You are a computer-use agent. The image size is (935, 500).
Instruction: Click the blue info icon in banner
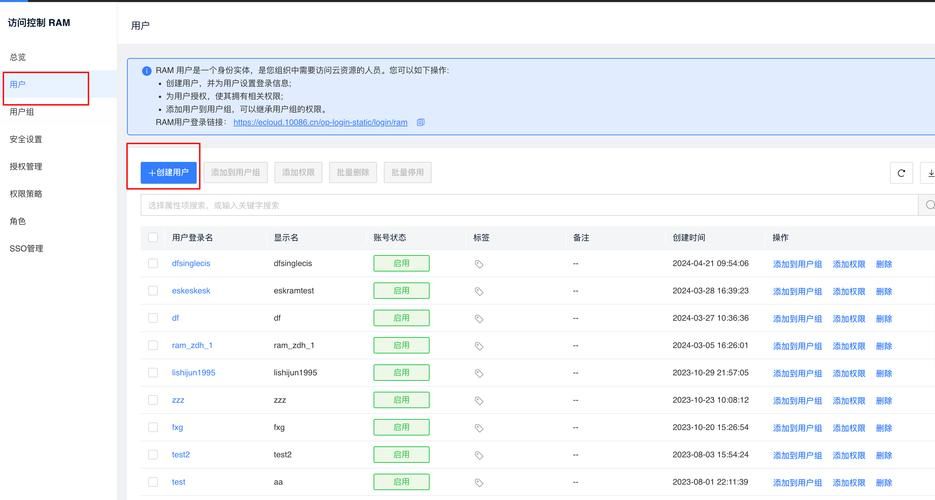click(x=147, y=71)
